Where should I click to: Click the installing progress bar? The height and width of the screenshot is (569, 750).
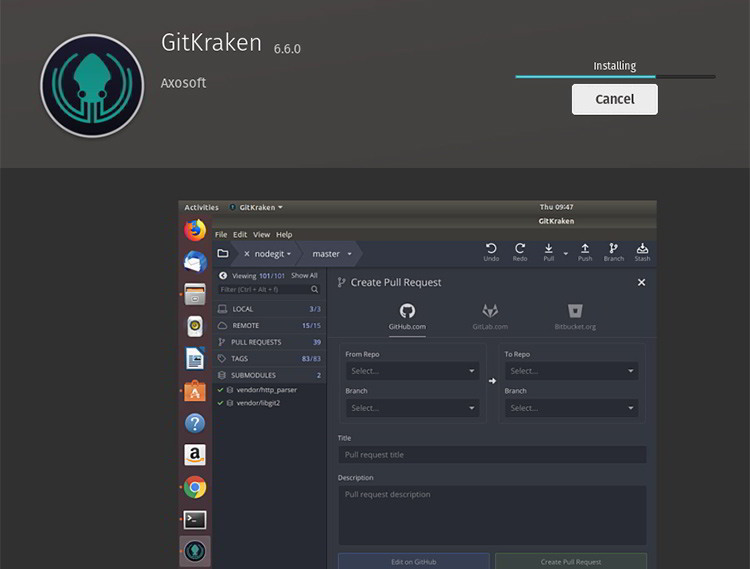tap(615, 77)
